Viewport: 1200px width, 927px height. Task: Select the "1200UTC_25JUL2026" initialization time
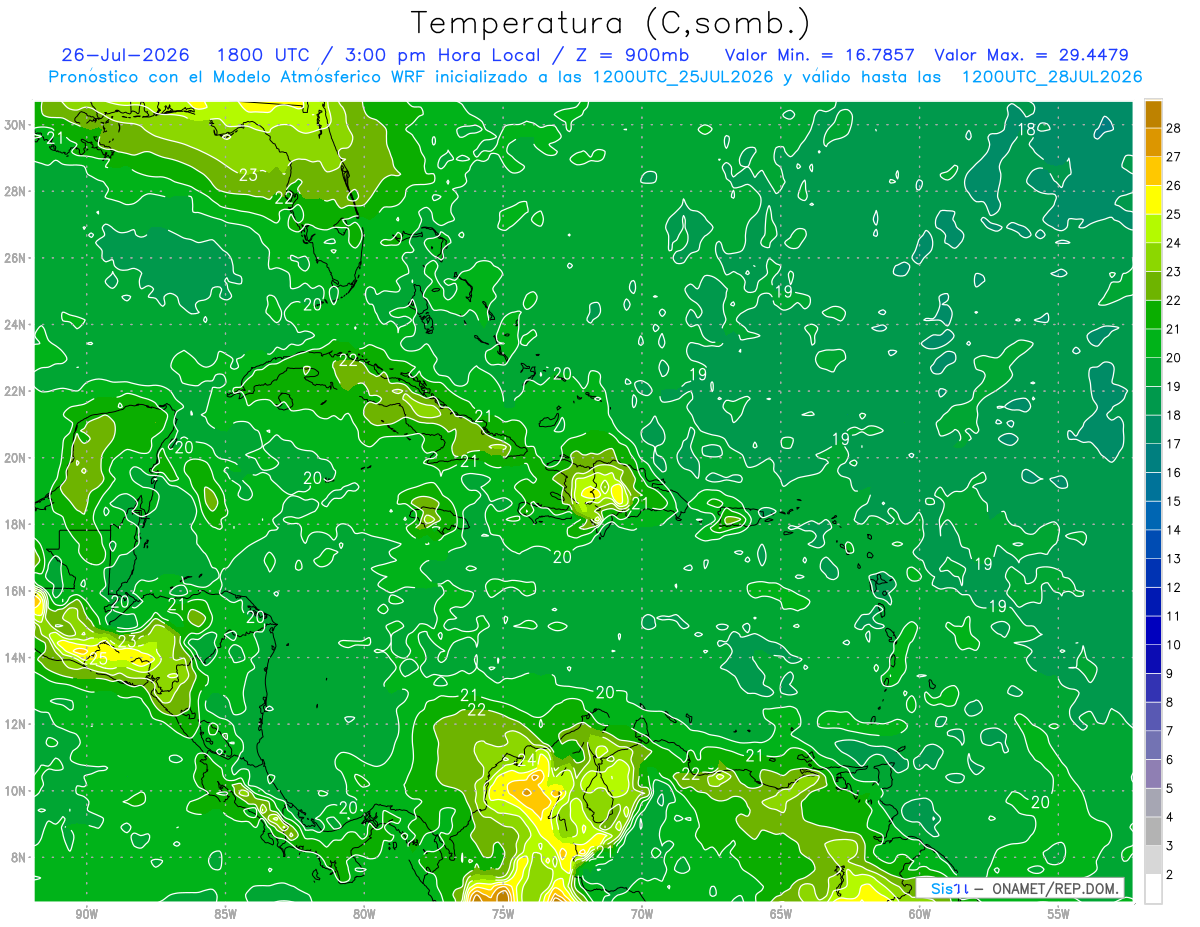tap(683, 77)
